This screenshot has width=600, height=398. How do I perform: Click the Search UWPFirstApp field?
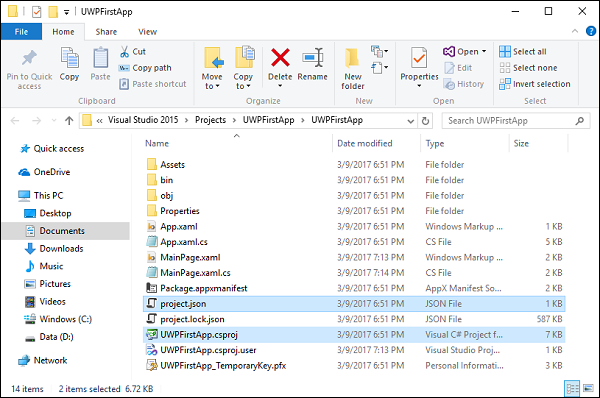516,121
